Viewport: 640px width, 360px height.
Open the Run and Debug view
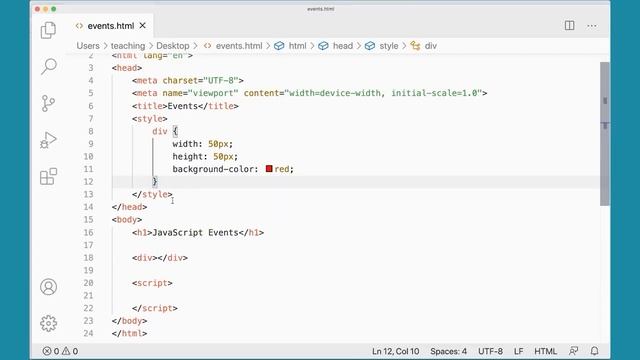click(x=48, y=140)
